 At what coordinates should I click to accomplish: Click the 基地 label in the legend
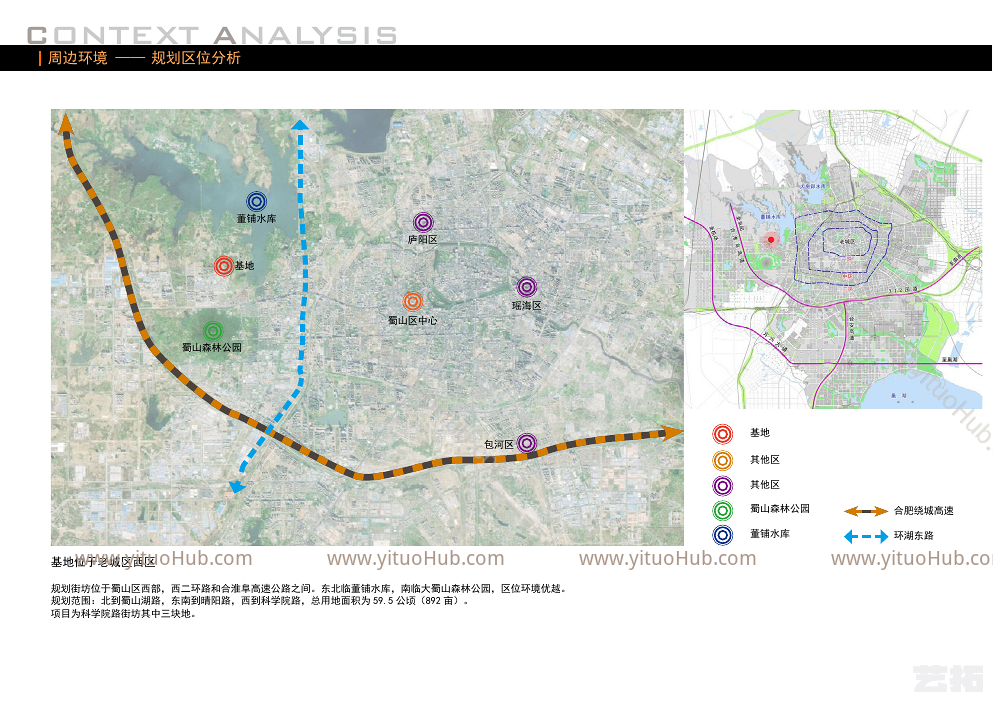click(x=760, y=433)
